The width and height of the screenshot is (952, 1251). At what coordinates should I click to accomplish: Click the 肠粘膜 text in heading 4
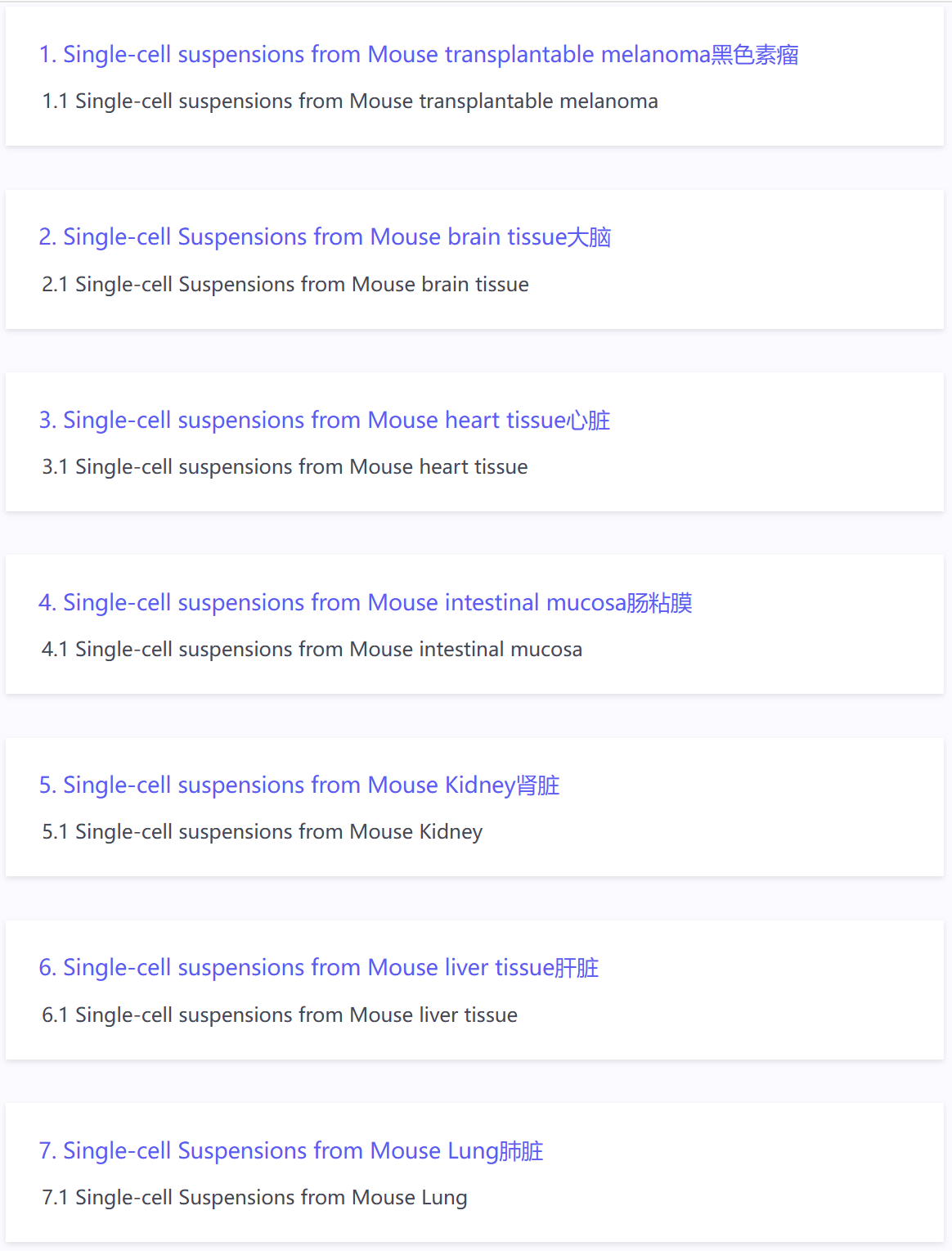tap(660, 603)
